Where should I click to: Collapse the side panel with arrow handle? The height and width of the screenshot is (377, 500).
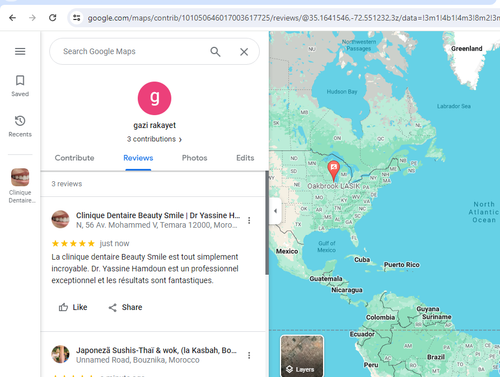[275, 211]
